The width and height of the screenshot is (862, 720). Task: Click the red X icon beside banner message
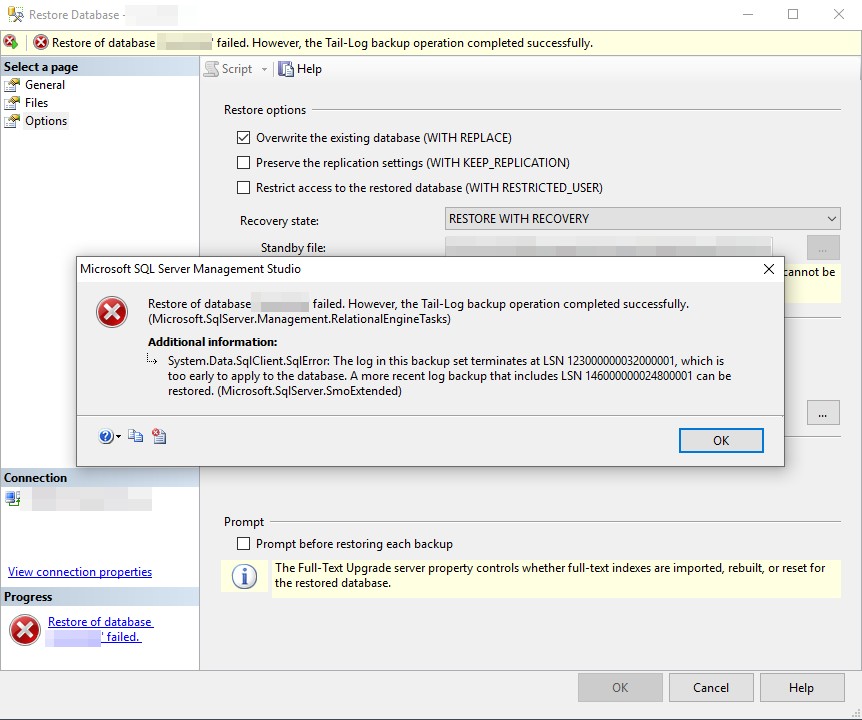(41, 42)
